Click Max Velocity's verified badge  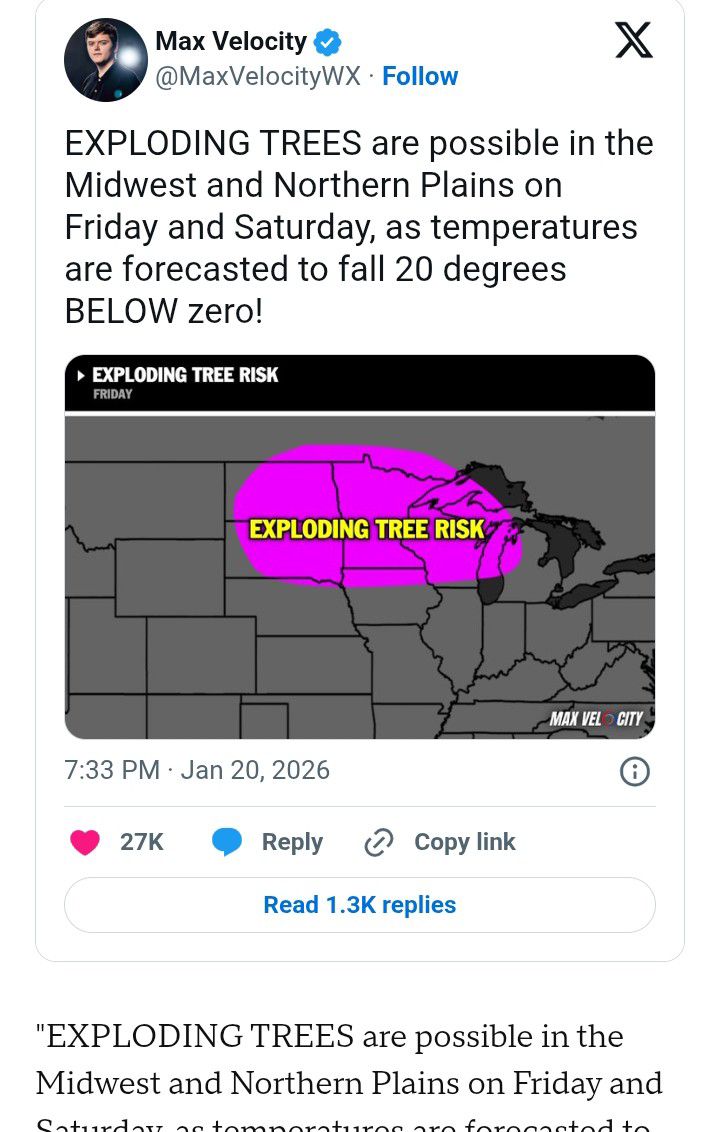click(x=324, y=41)
